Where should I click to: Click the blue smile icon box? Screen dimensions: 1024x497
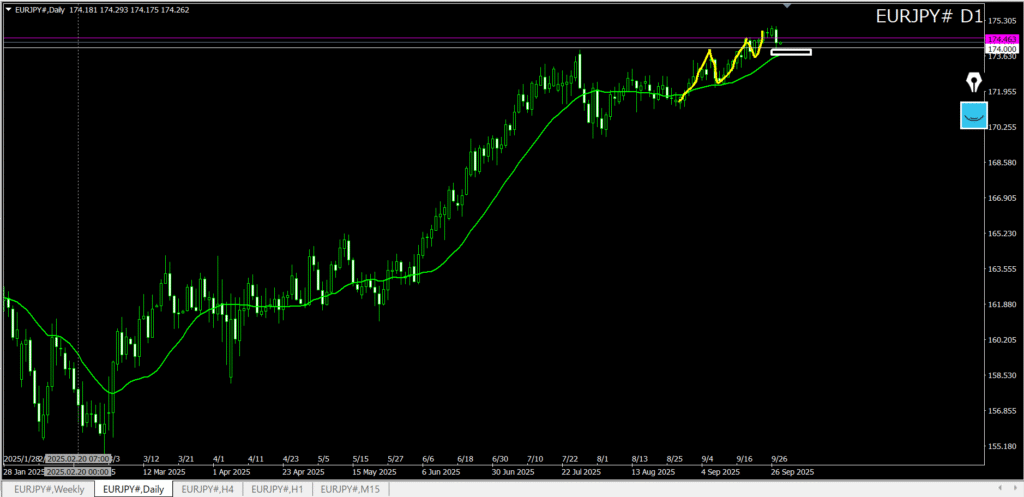973,115
